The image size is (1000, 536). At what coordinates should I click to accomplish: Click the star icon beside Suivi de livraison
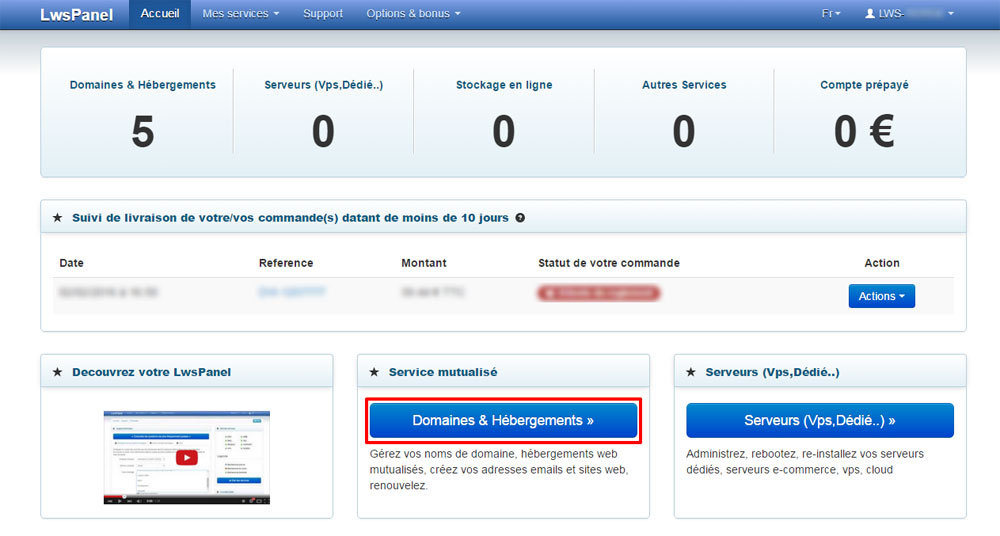point(57,218)
